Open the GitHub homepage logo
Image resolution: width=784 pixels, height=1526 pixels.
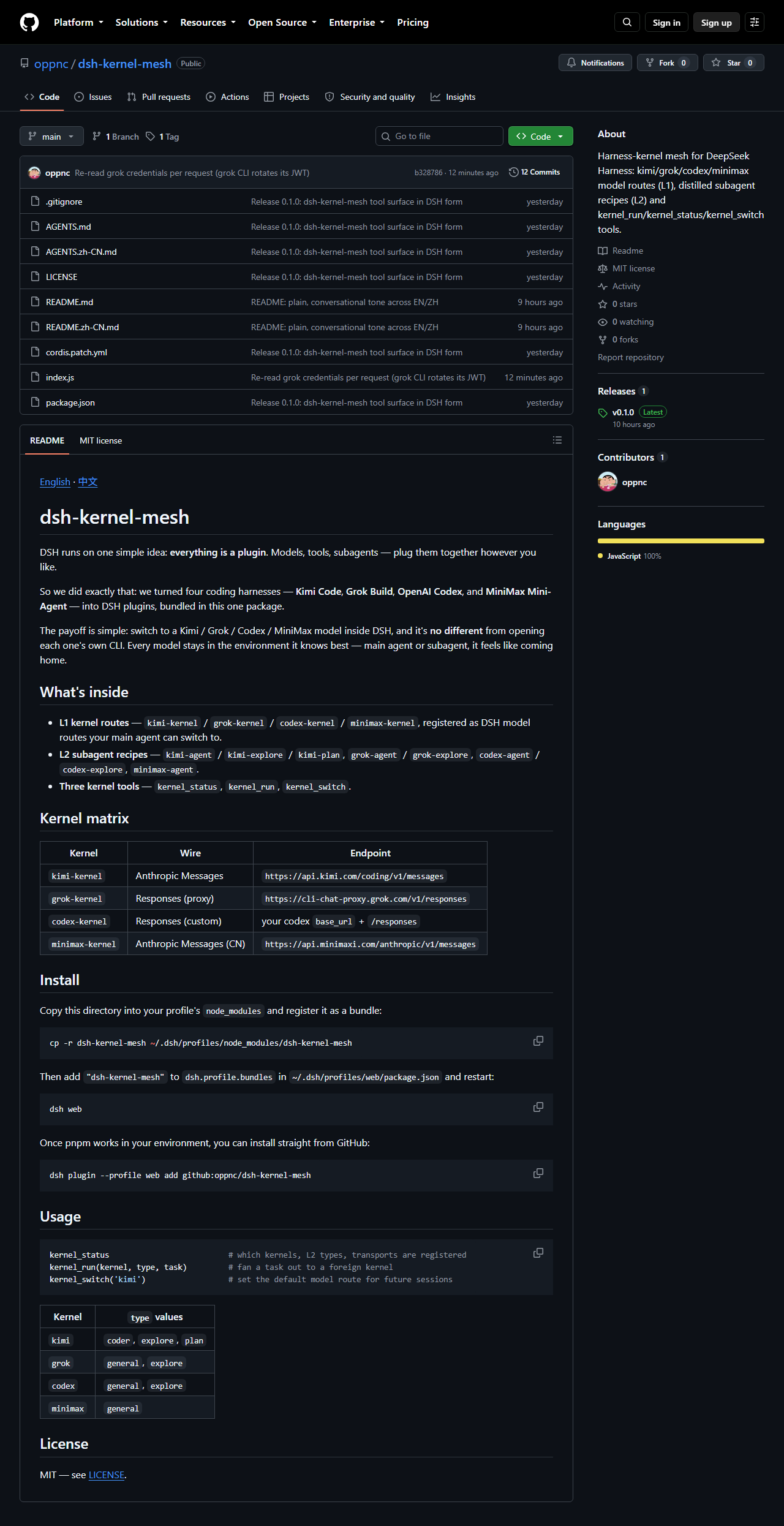[x=29, y=22]
